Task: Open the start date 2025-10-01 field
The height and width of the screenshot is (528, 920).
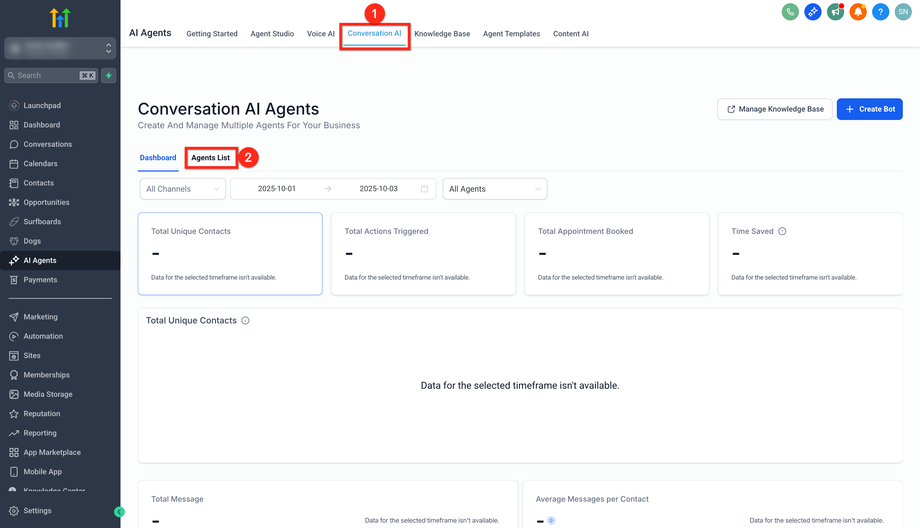Action: point(277,189)
